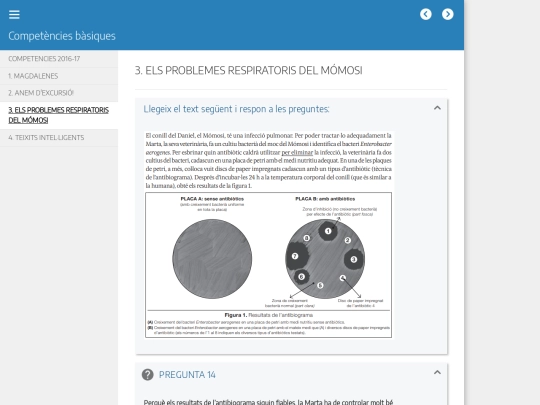Select 1. MAGDALENES sidebar item

[59, 76]
